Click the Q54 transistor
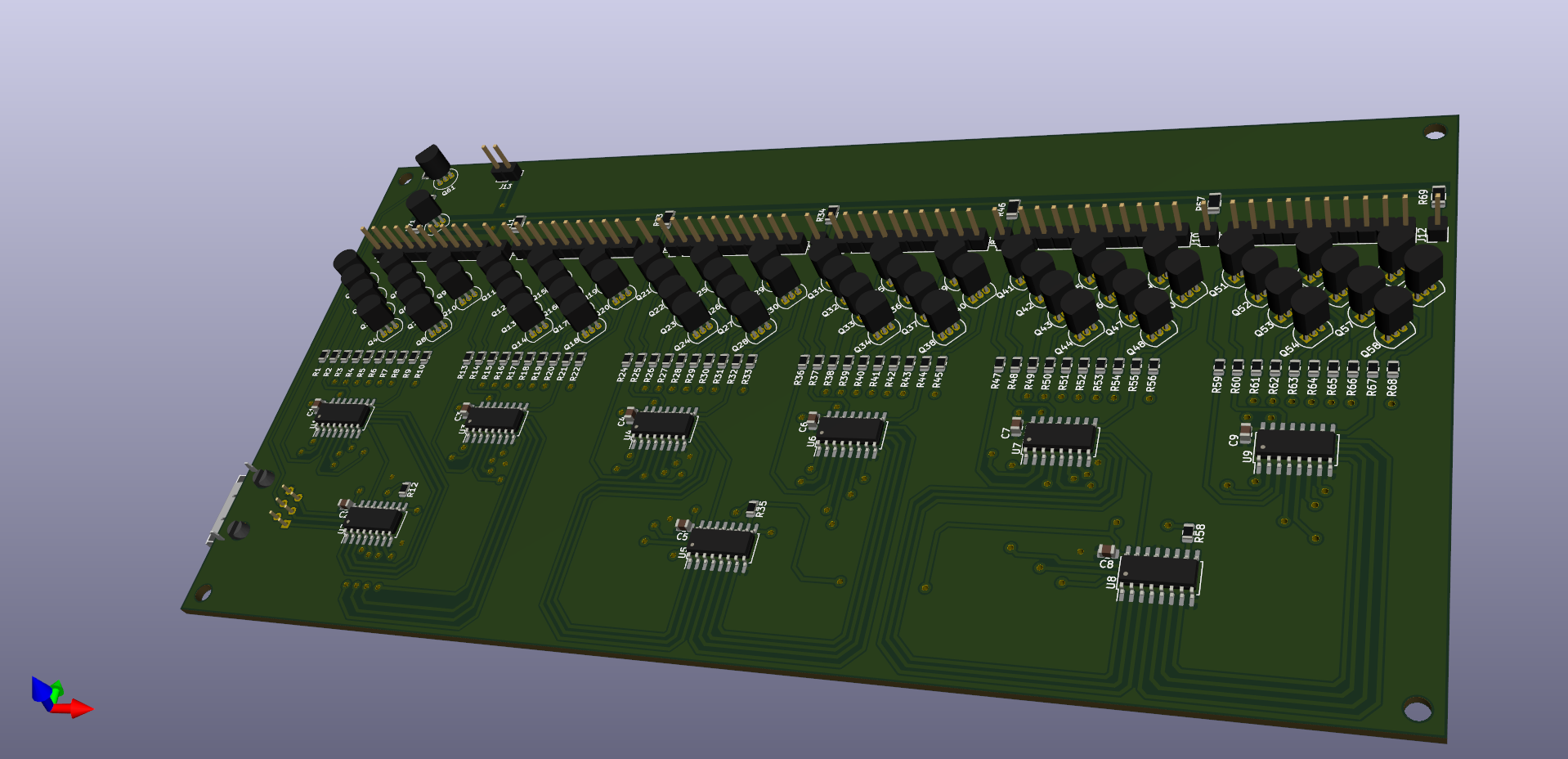Image resolution: width=1568 pixels, height=759 pixels. pyautogui.click(x=1310, y=315)
